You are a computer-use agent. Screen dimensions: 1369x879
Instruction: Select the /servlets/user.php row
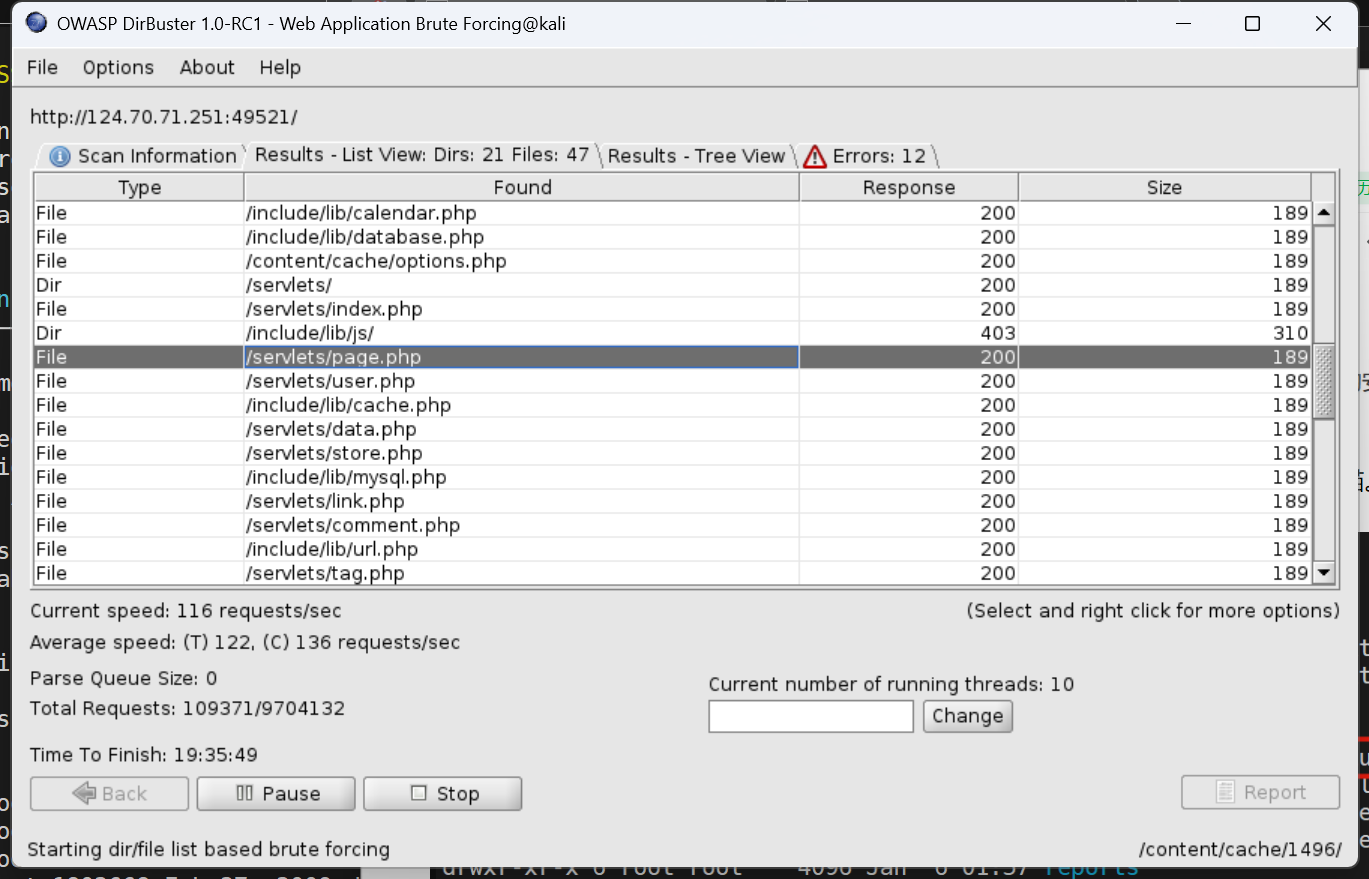click(672, 381)
